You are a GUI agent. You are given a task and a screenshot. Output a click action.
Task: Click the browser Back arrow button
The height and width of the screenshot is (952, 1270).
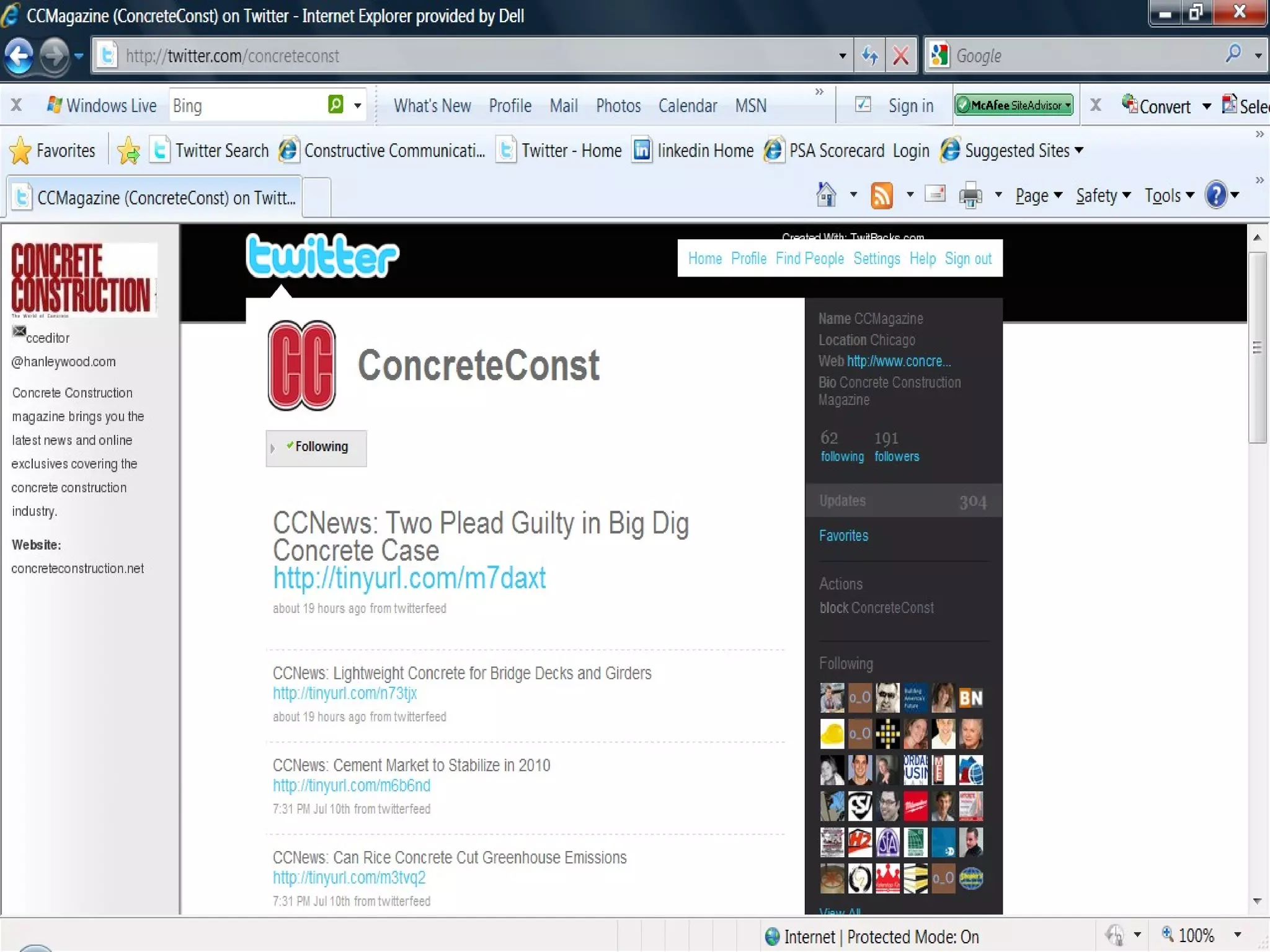[x=20, y=56]
